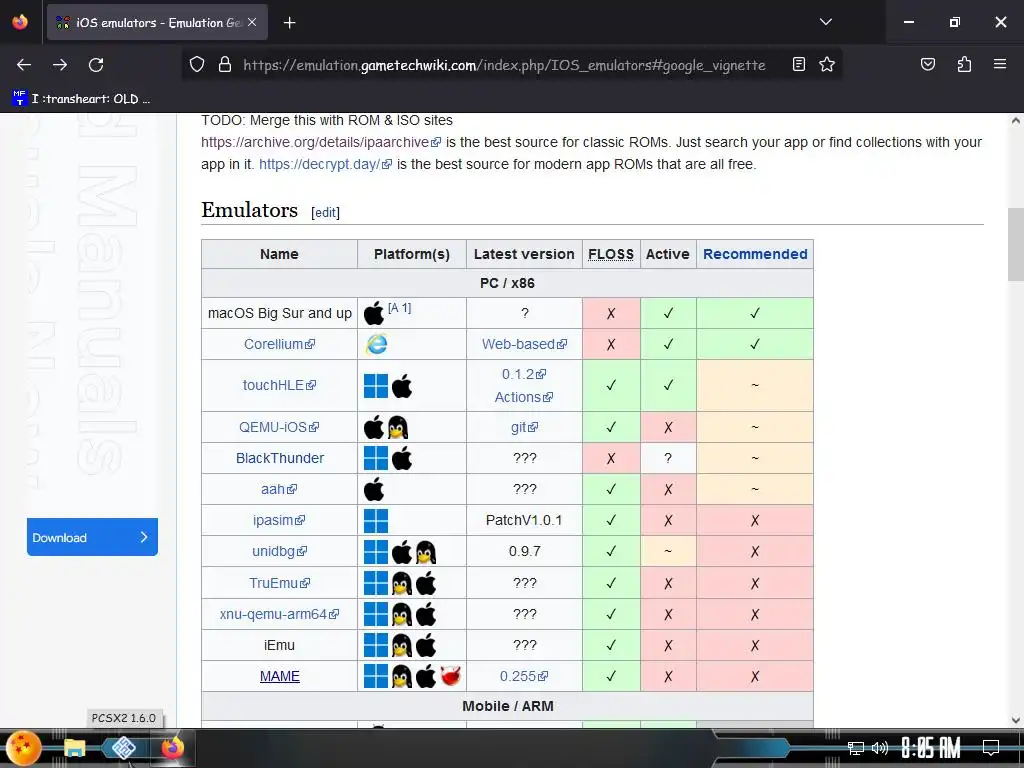Click the Firefox taskbar icon

pos(172,748)
